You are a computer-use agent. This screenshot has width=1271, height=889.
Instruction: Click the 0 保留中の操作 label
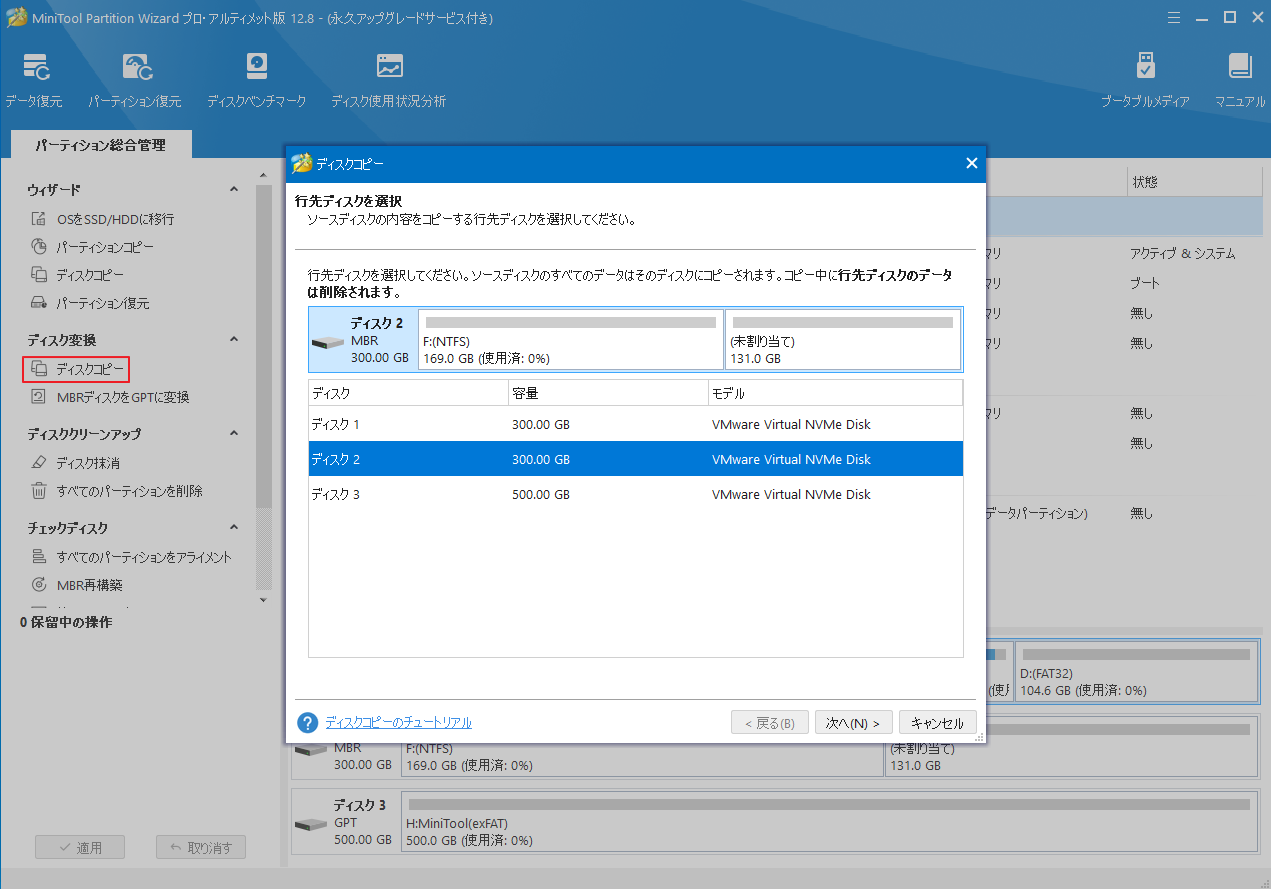[66, 622]
